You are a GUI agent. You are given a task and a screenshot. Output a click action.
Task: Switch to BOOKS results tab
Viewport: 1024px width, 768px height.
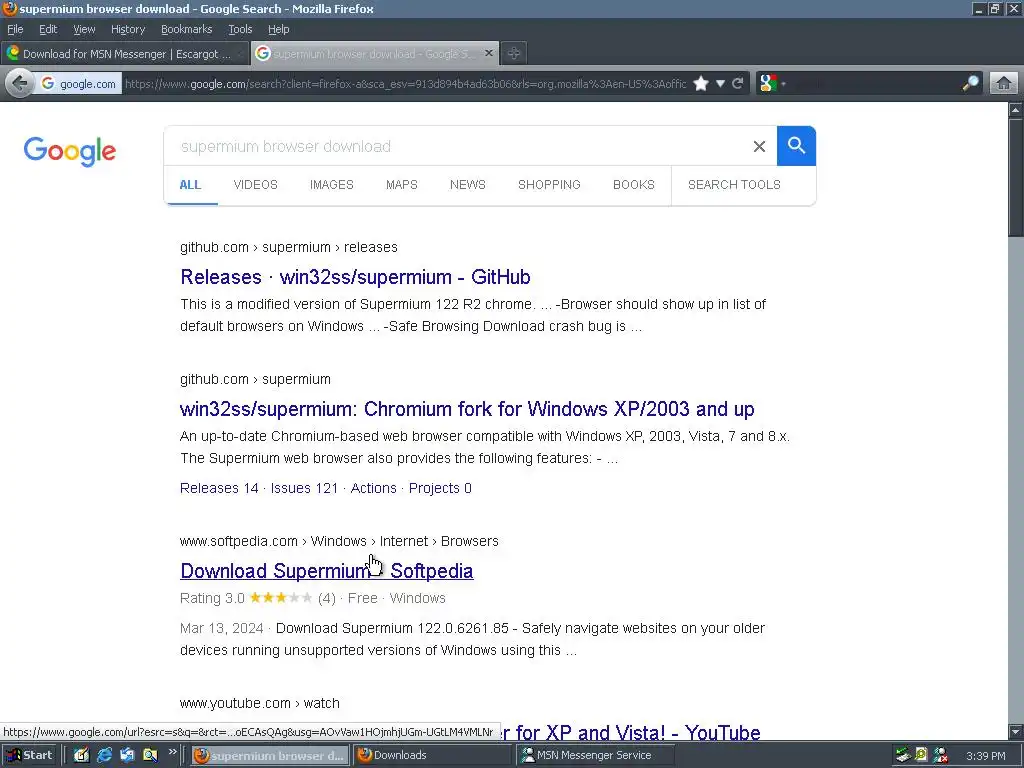tap(633, 185)
